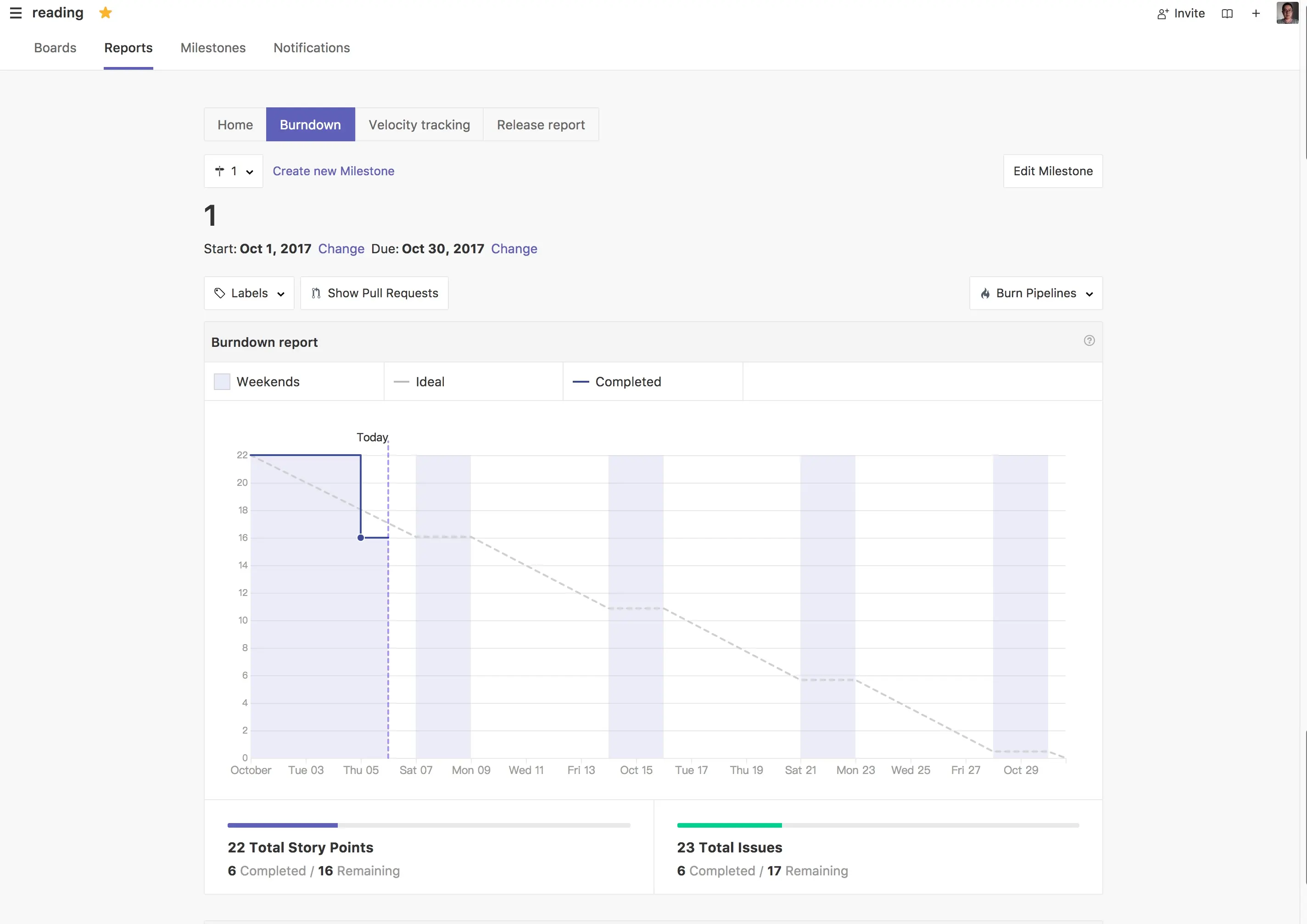The width and height of the screenshot is (1307, 924).
Task: Expand the Labels filter dropdown
Action: coord(249,294)
